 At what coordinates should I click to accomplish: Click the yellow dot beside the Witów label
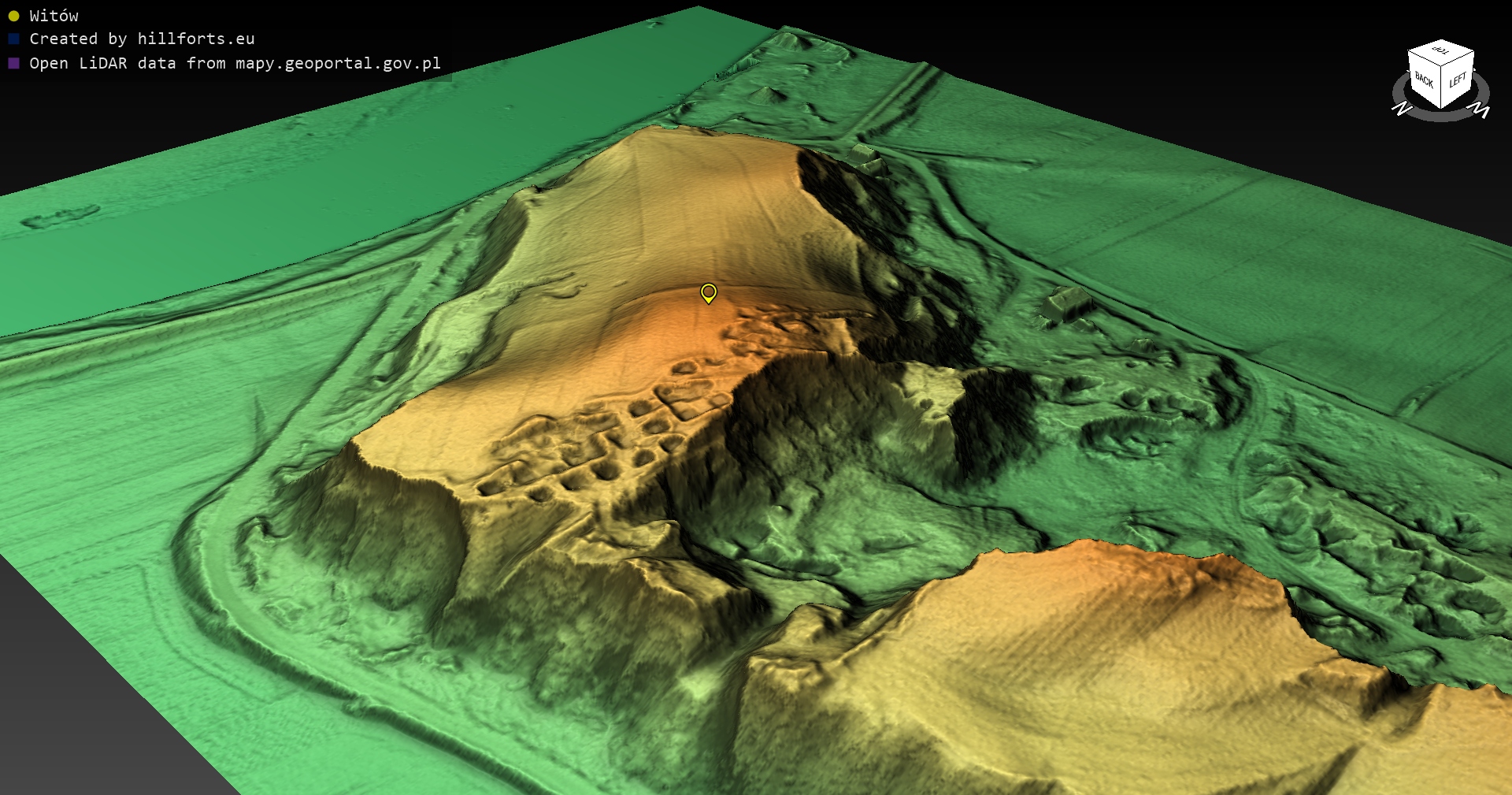click(x=13, y=16)
